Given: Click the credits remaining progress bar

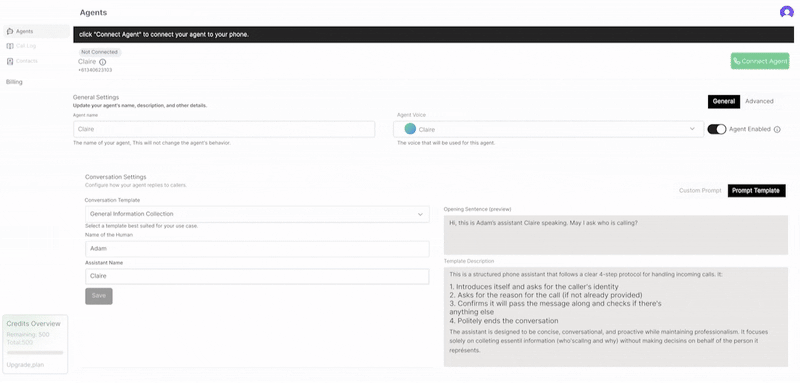Looking at the screenshot, I should [35, 352].
